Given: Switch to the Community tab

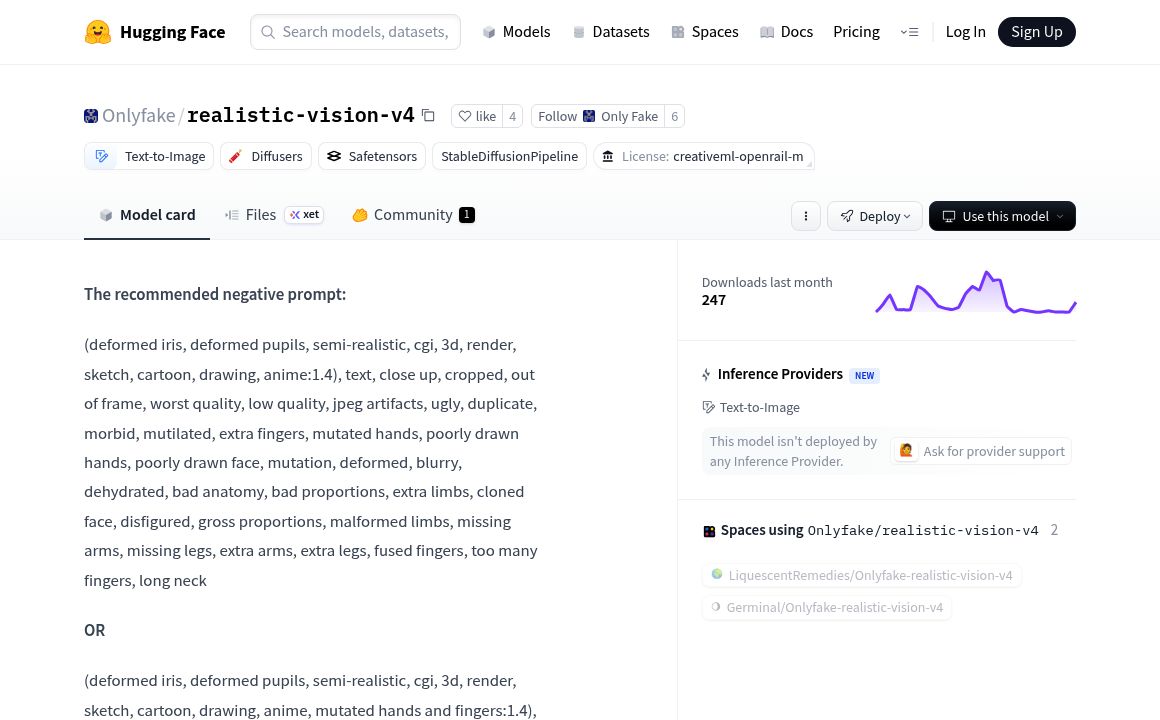Looking at the screenshot, I should [x=412, y=215].
